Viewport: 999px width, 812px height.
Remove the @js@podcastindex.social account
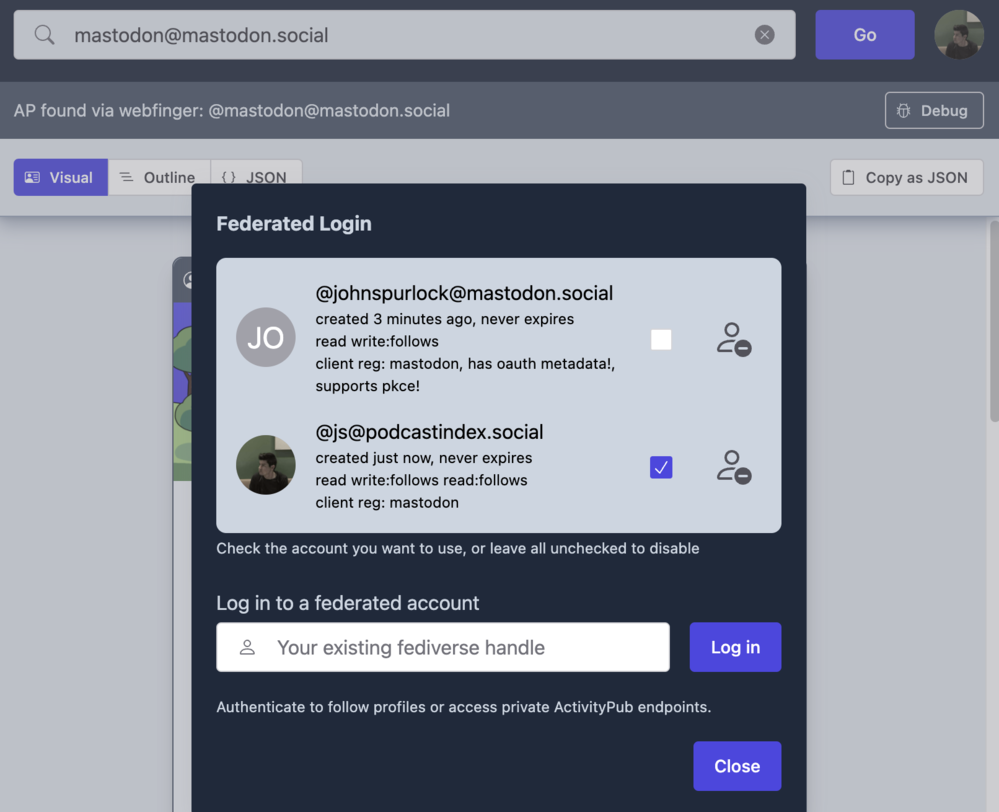733,467
